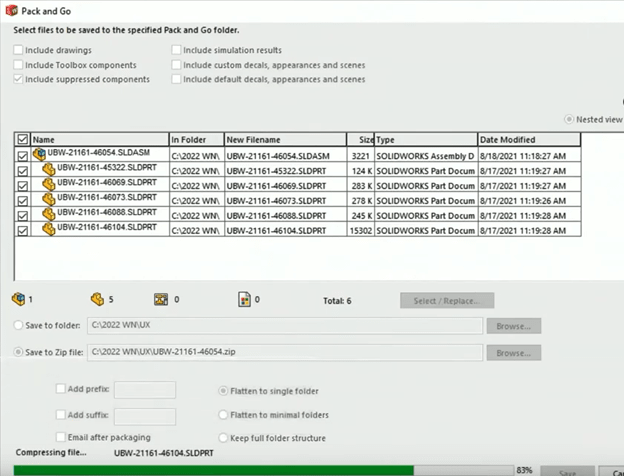Click the size cell reading 283 K
The width and height of the screenshot is (624, 476).
point(361,186)
